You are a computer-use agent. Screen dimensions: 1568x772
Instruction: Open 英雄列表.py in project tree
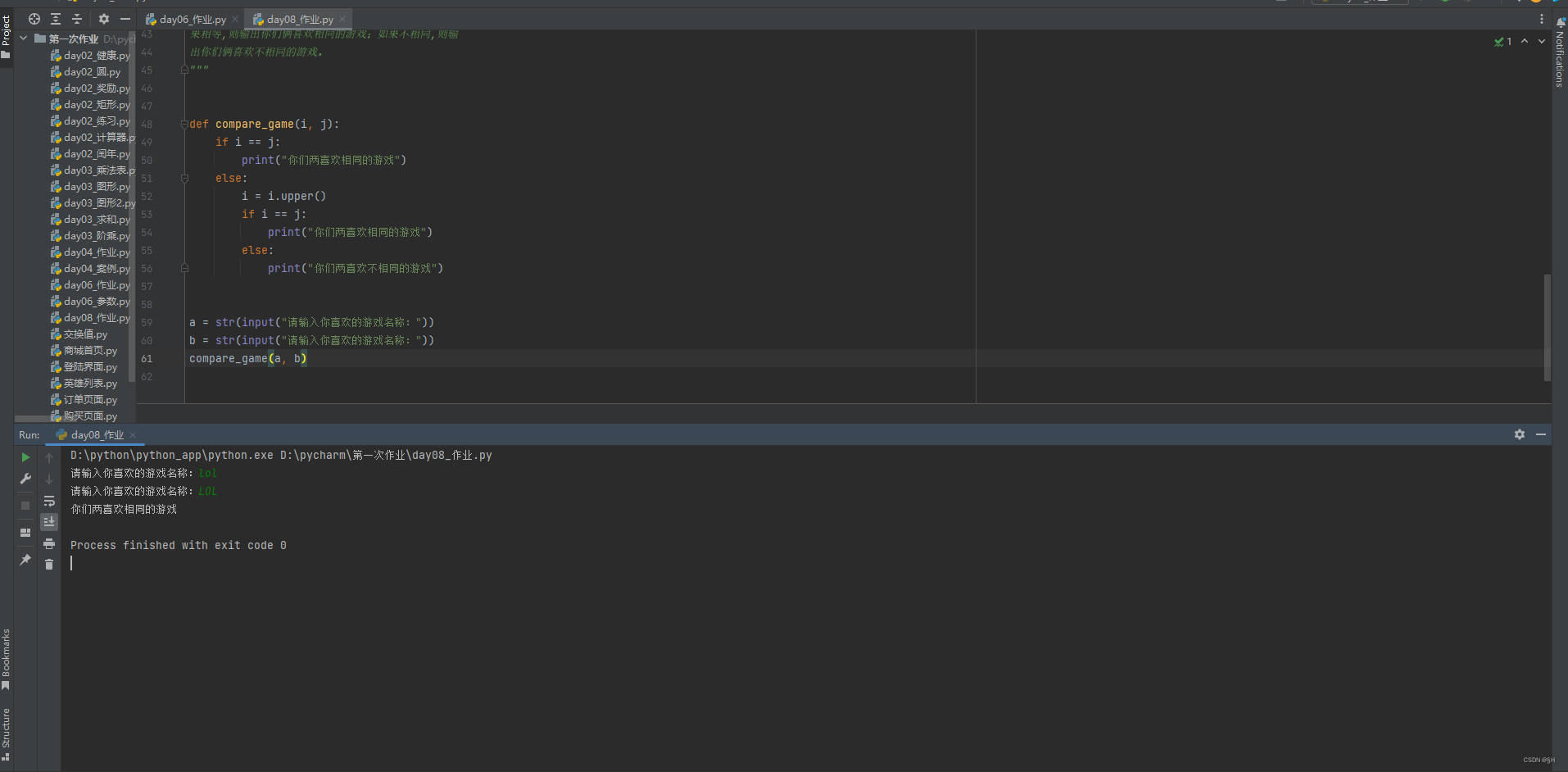tap(84, 384)
